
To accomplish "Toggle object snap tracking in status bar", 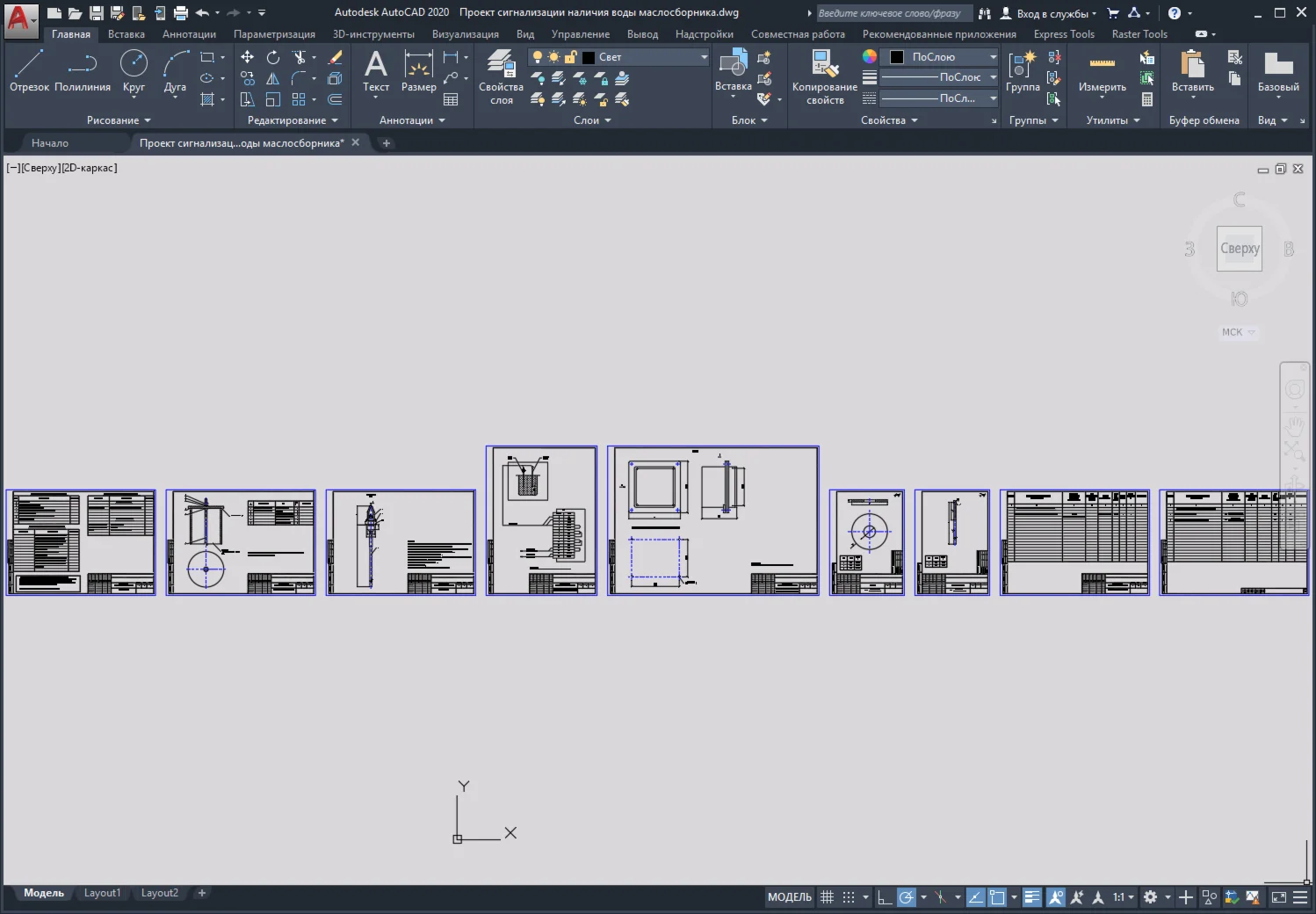I will [x=976, y=897].
